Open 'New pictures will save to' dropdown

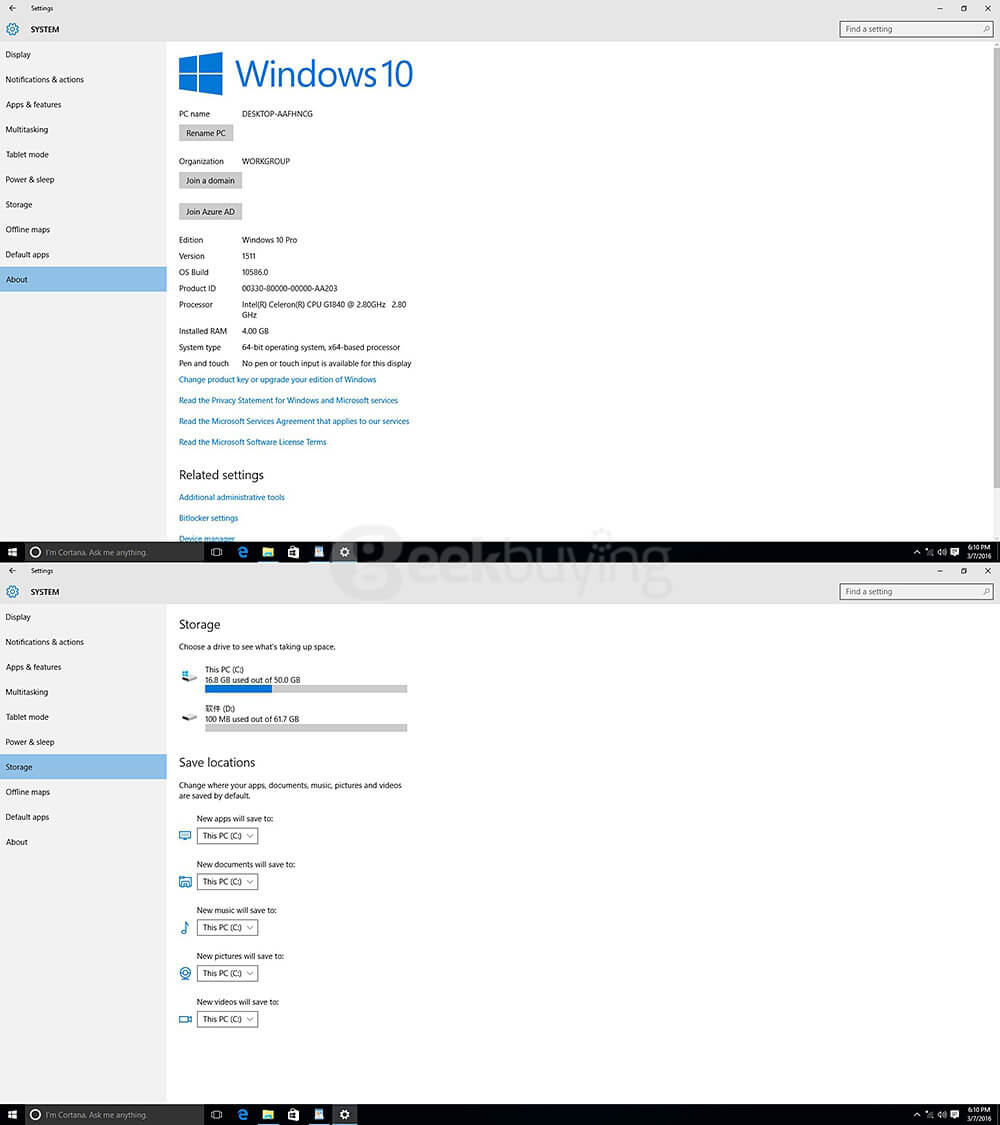point(227,974)
